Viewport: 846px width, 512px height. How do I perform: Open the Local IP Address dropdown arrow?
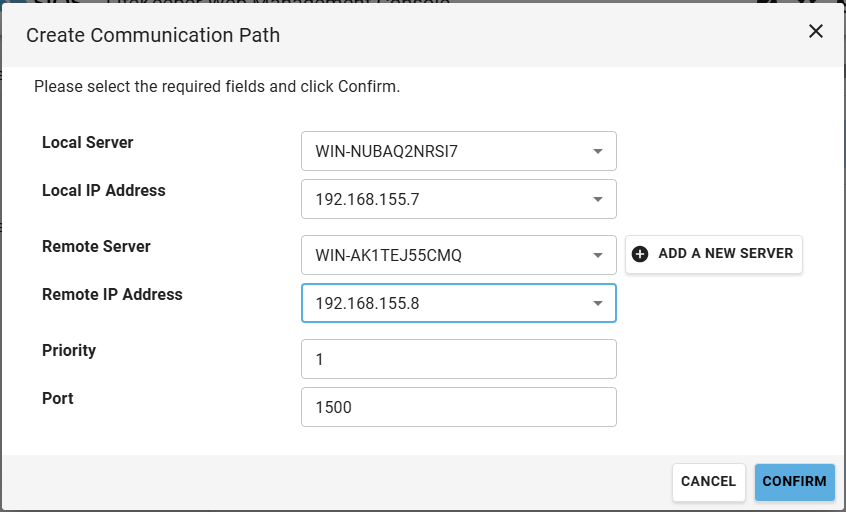click(x=597, y=199)
